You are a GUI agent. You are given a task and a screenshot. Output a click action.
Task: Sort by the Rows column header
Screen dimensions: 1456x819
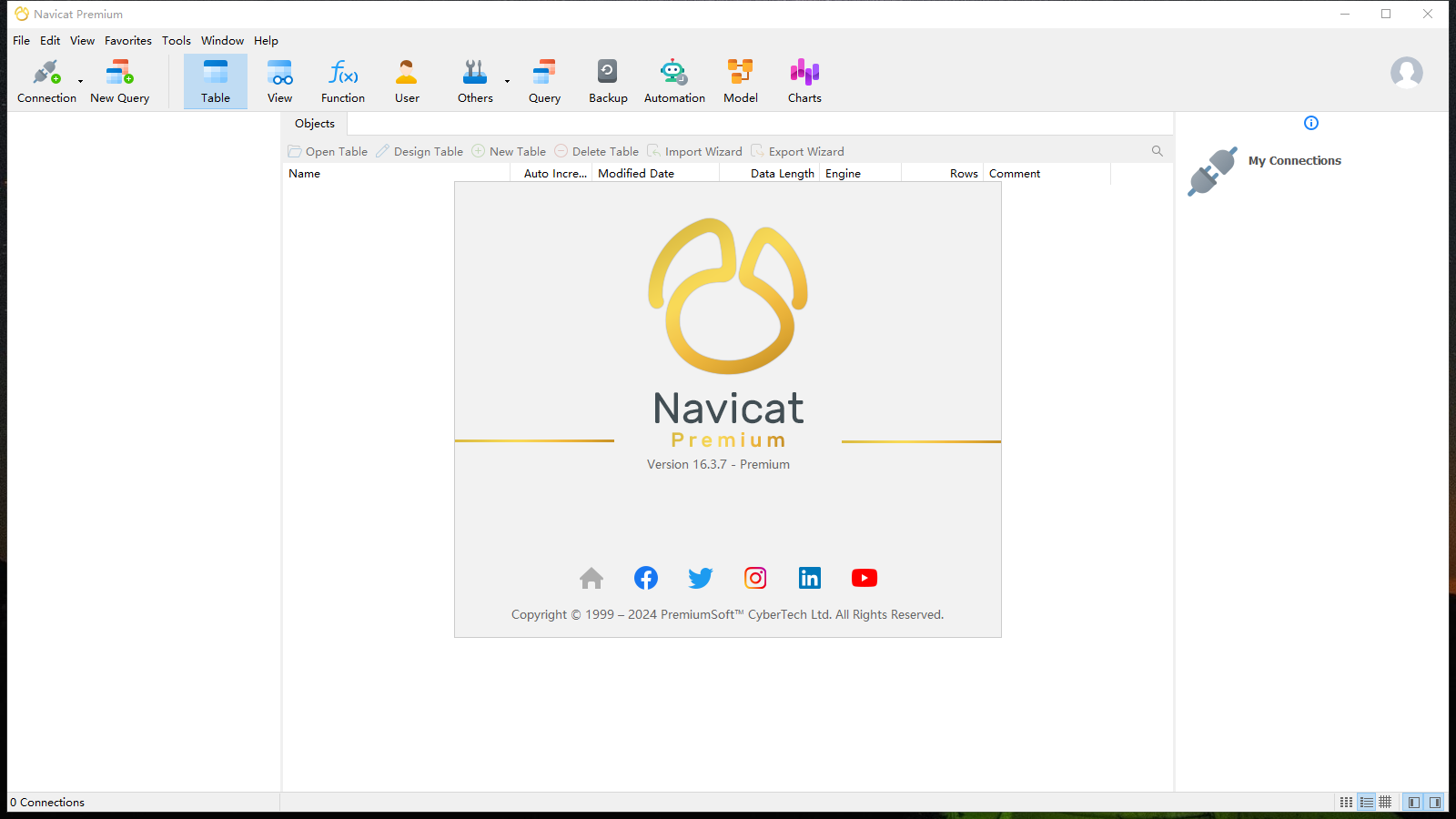(x=943, y=174)
